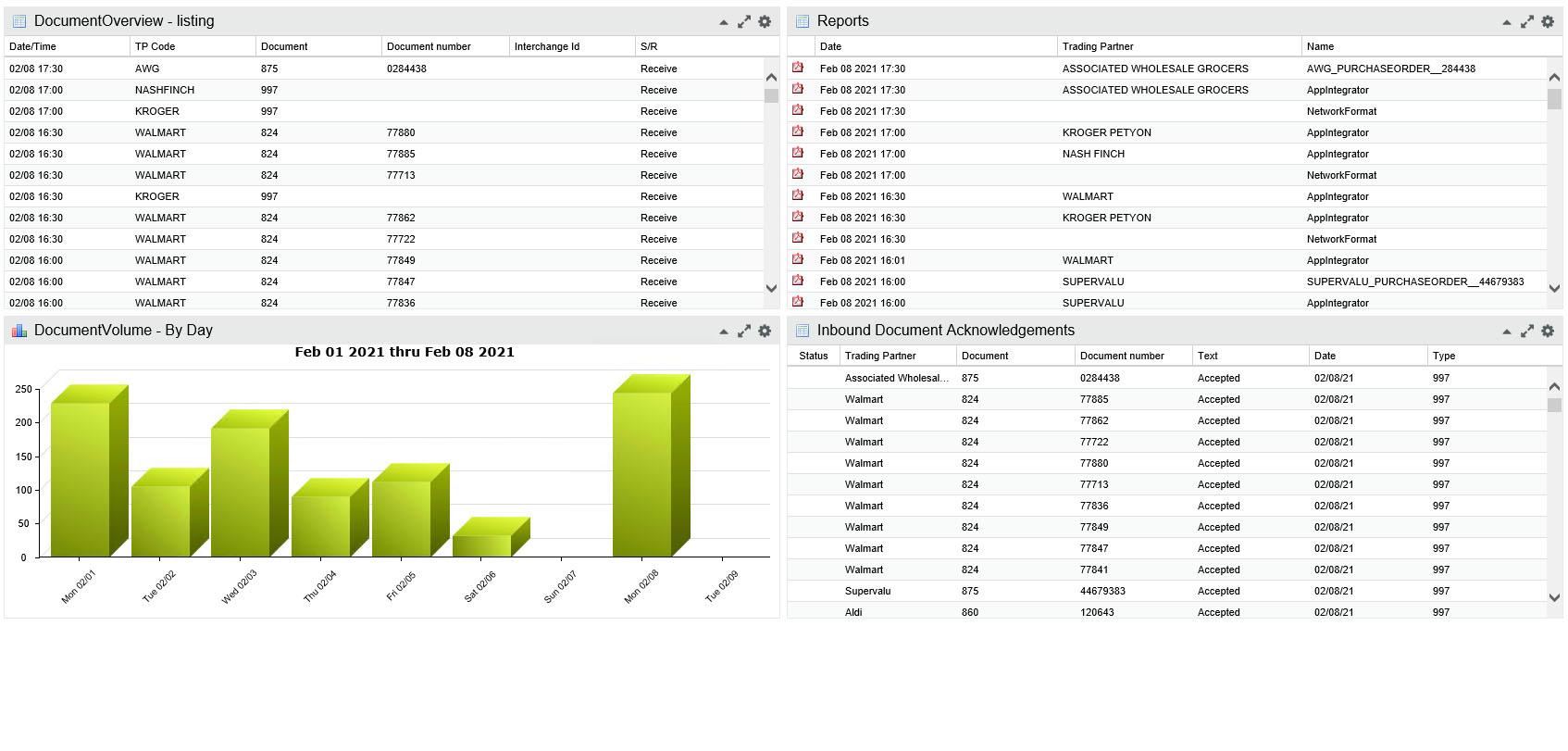The height and width of the screenshot is (751, 1568).
Task: Collapse the DocumentOverview listing panel
Action: point(723,22)
